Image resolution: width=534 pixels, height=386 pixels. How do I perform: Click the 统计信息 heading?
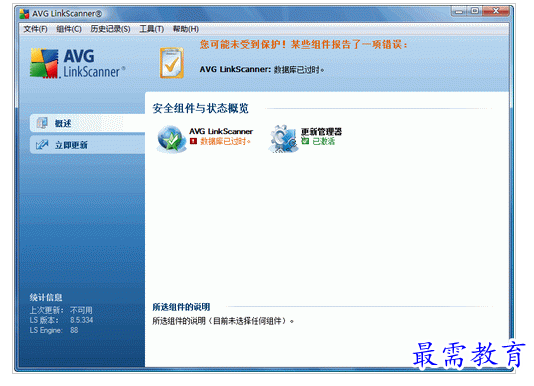coord(46,297)
